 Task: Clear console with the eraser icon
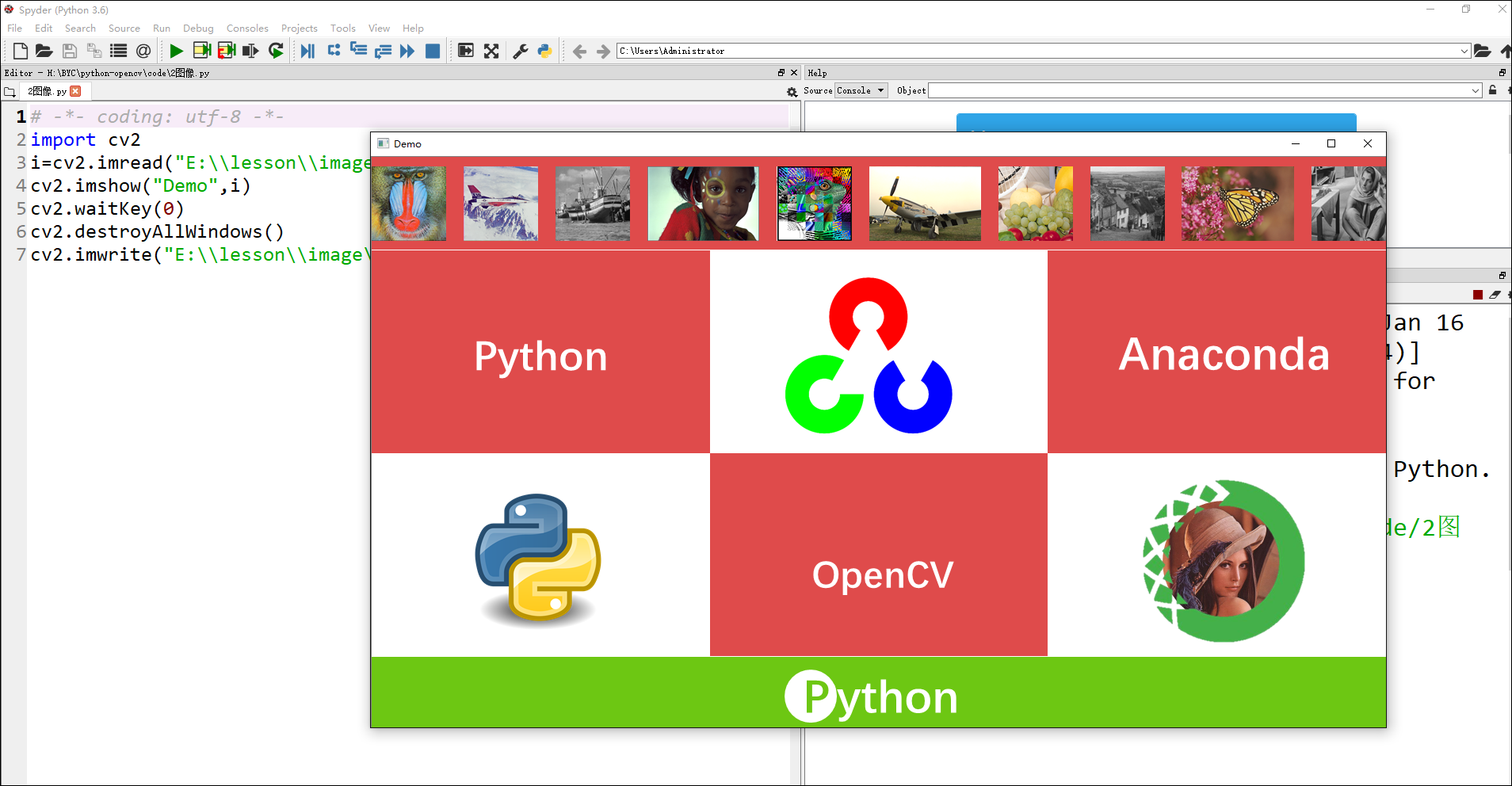coord(1495,295)
